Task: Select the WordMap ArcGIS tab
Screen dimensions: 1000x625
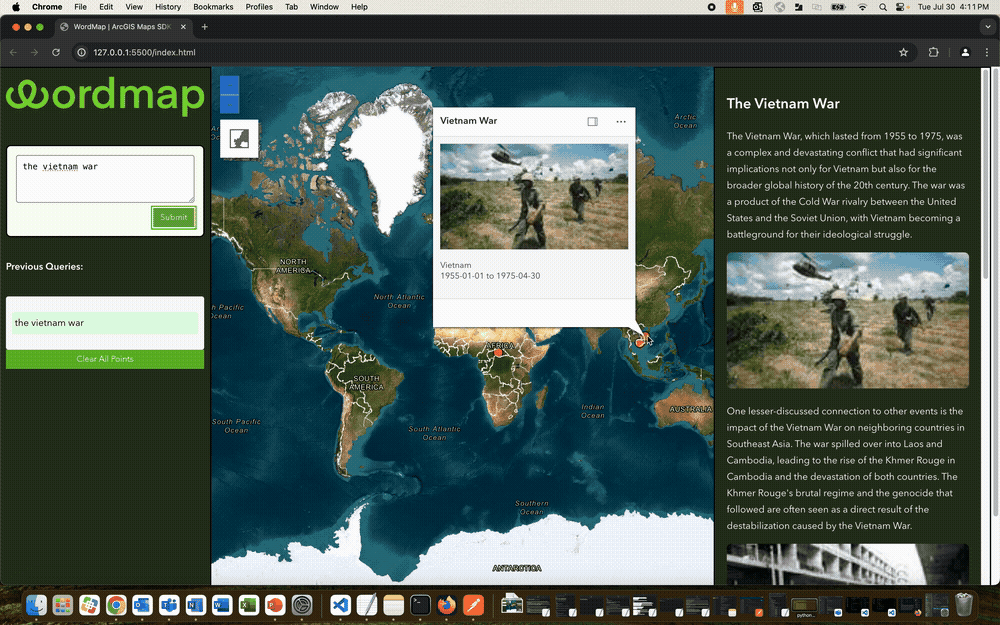Action: (121, 27)
